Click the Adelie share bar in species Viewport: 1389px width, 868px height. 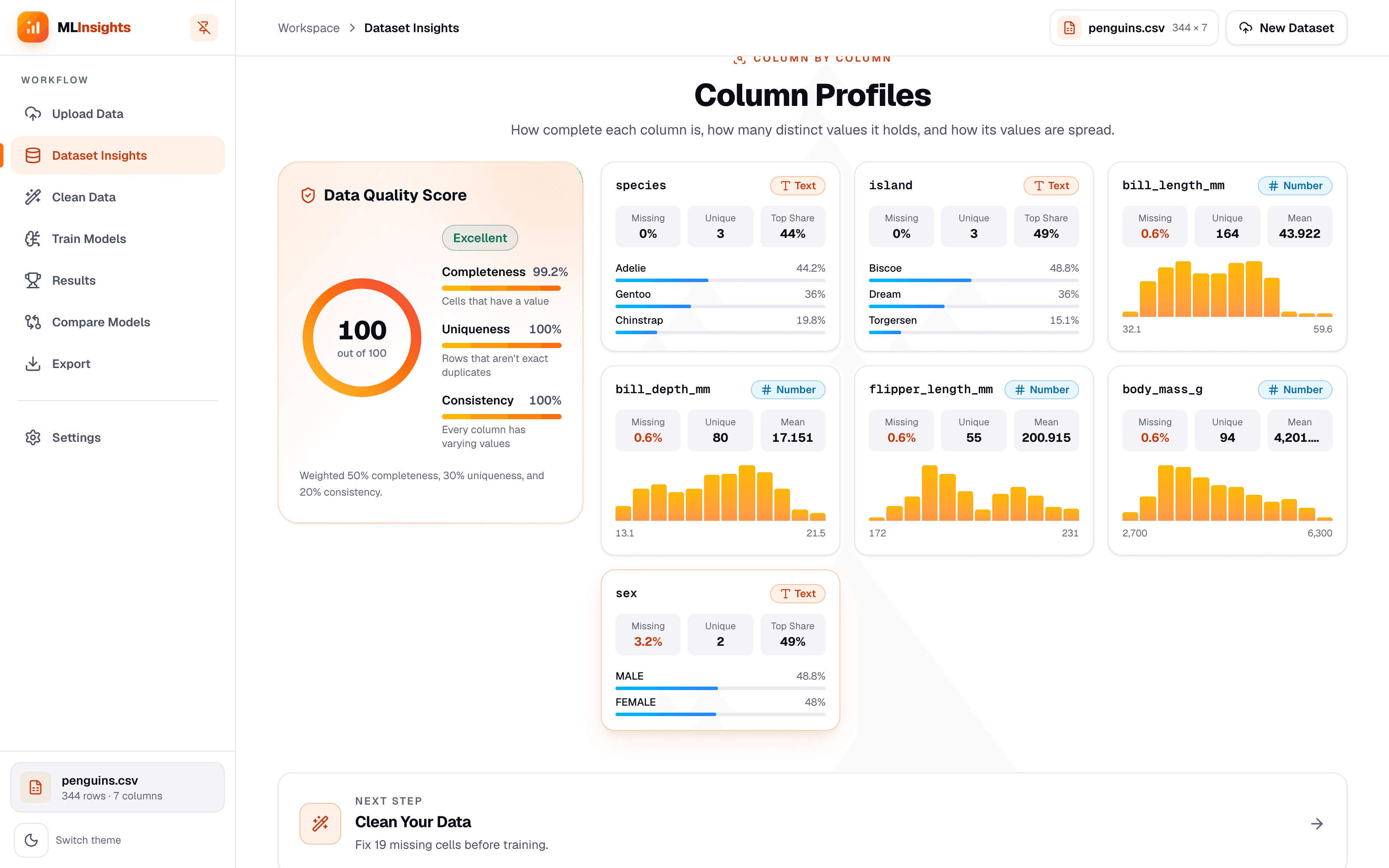[721, 280]
